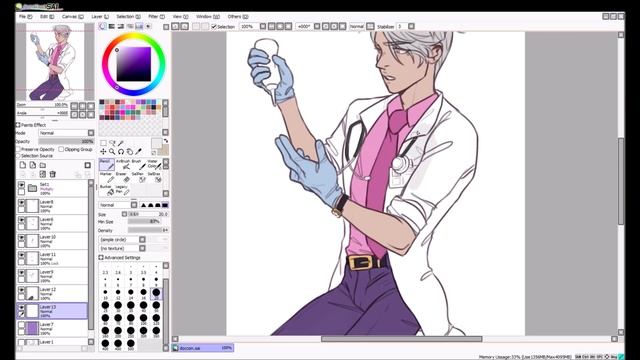The height and width of the screenshot is (360, 640).
Task: Open the layer blending Mode dropdown
Action: pyautogui.click(x=67, y=133)
